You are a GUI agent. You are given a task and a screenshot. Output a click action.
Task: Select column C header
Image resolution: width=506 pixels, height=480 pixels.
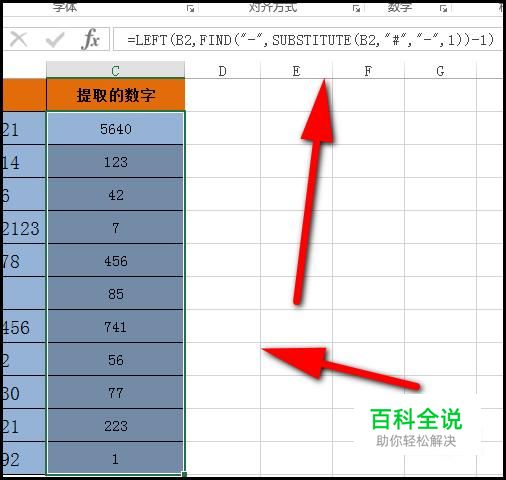pos(115,70)
